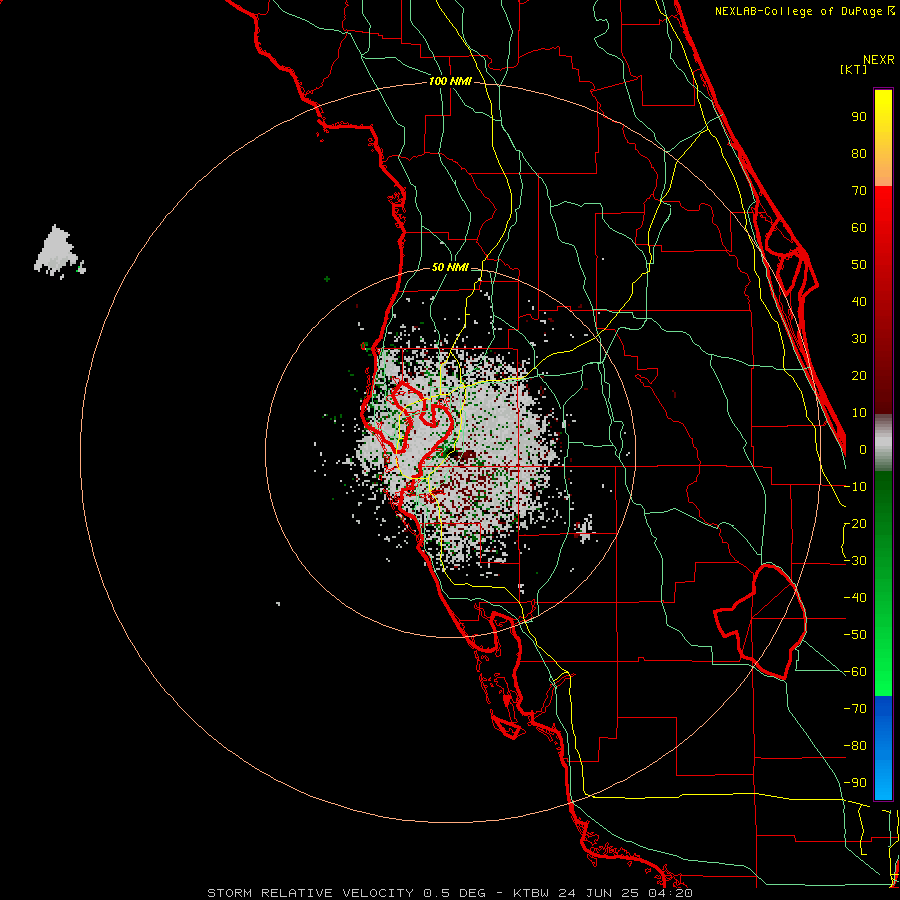Select the 100 NMI range ring label
The height and width of the screenshot is (900, 900).
click(x=450, y=81)
